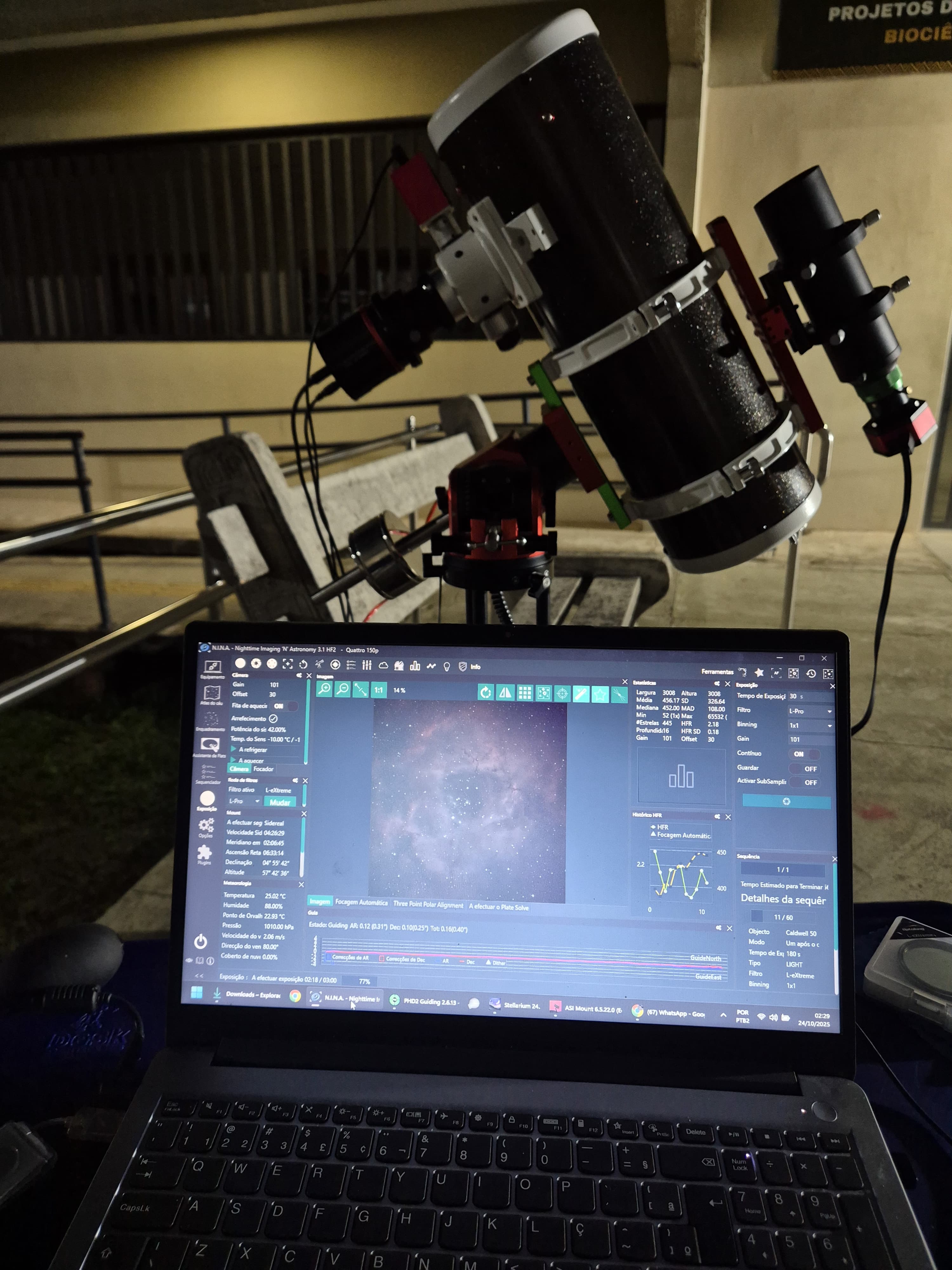Click the teal capture exposure button
This screenshot has width=952, height=1270.
click(x=786, y=801)
